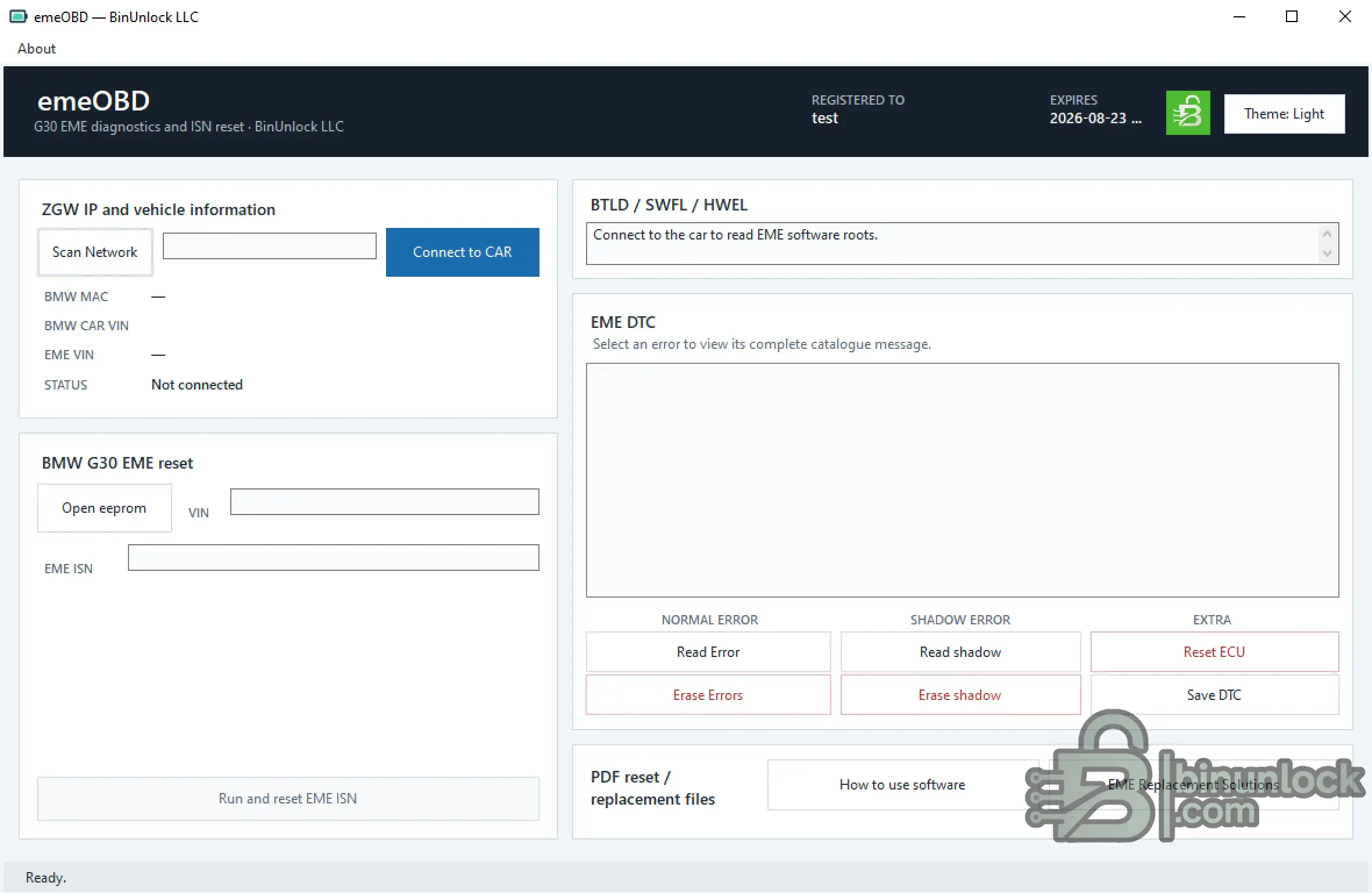Click the 'Not connected' status text
This screenshot has width=1372, height=893.
coord(197,384)
